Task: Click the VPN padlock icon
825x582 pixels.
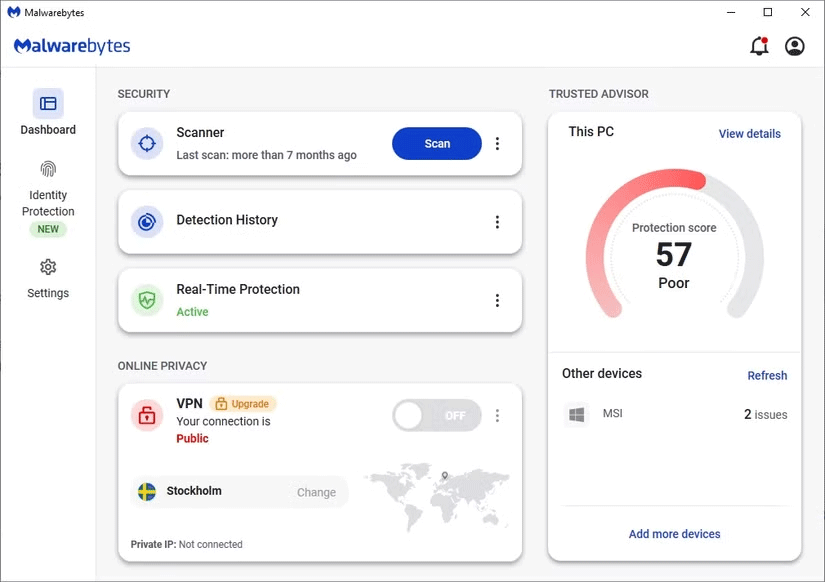Action: (x=147, y=416)
